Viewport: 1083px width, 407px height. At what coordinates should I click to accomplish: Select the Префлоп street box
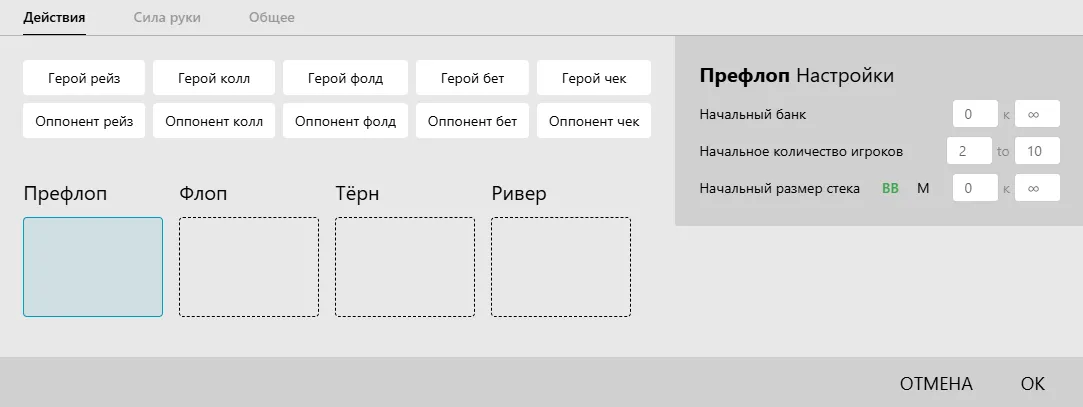pos(93,267)
